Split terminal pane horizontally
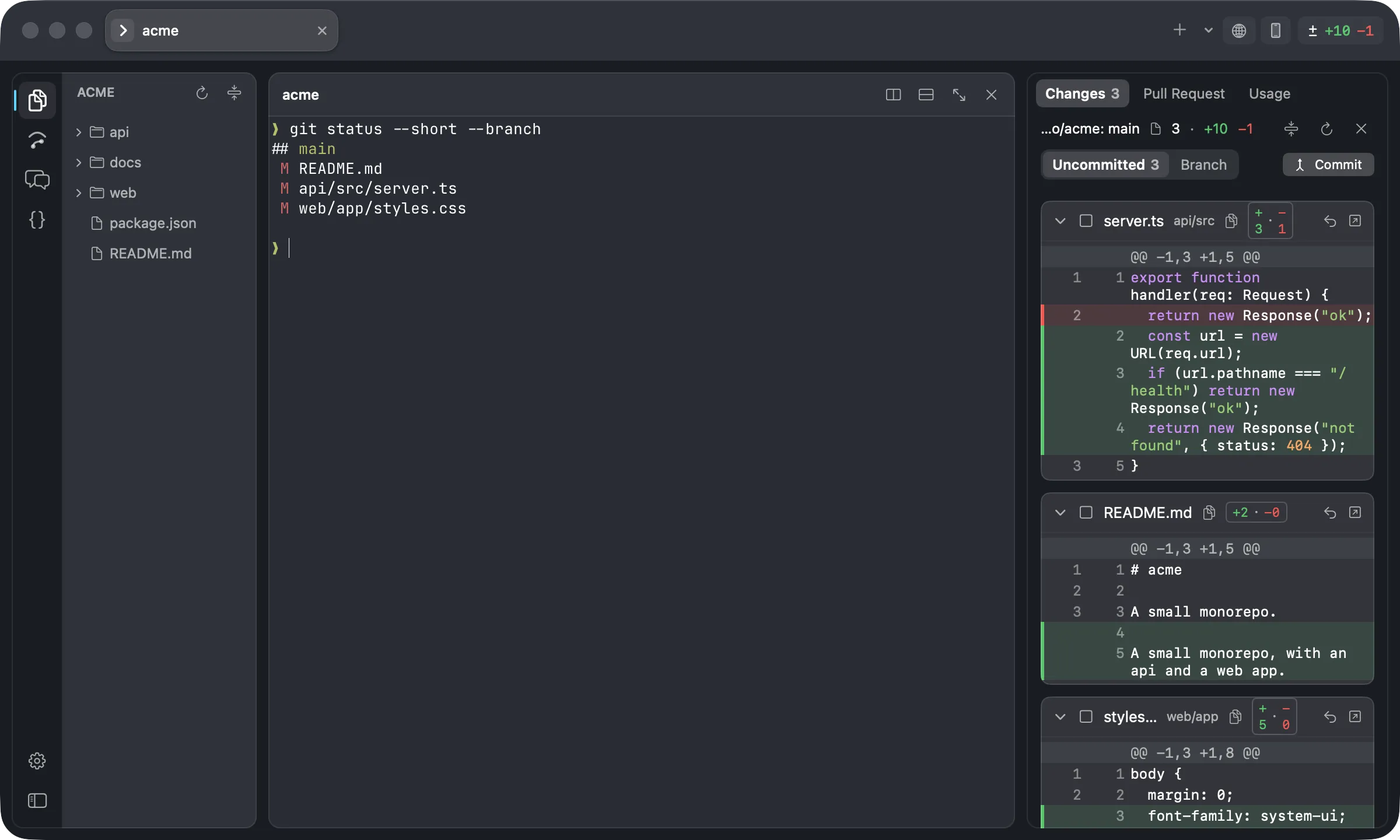This screenshot has width=1400, height=840. (926, 94)
